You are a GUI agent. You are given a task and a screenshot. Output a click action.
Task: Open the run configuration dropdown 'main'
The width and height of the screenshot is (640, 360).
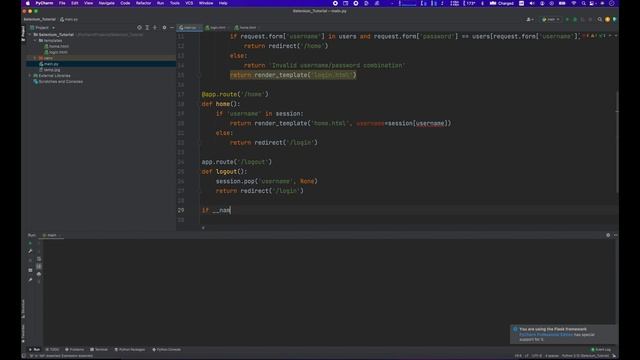click(551, 19)
